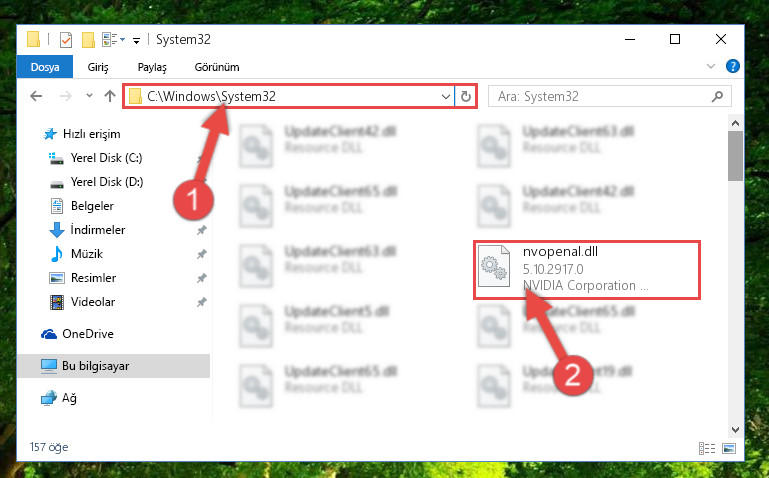Select the nvopenal.dll file
This screenshot has height=478, width=769.
[587, 269]
